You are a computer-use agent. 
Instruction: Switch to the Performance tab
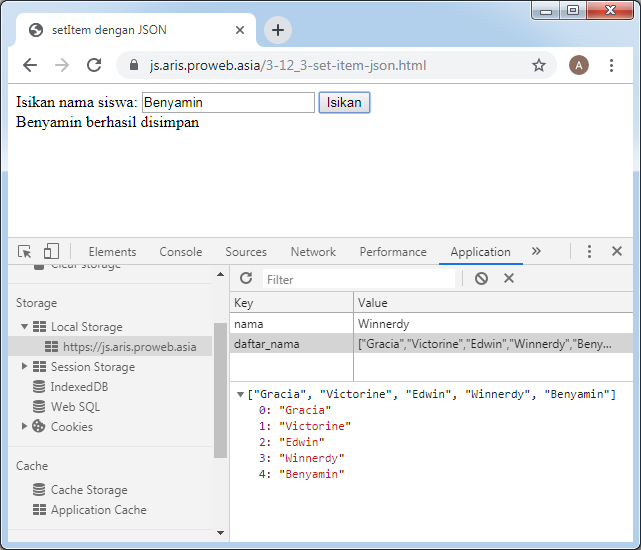tap(393, 251)
